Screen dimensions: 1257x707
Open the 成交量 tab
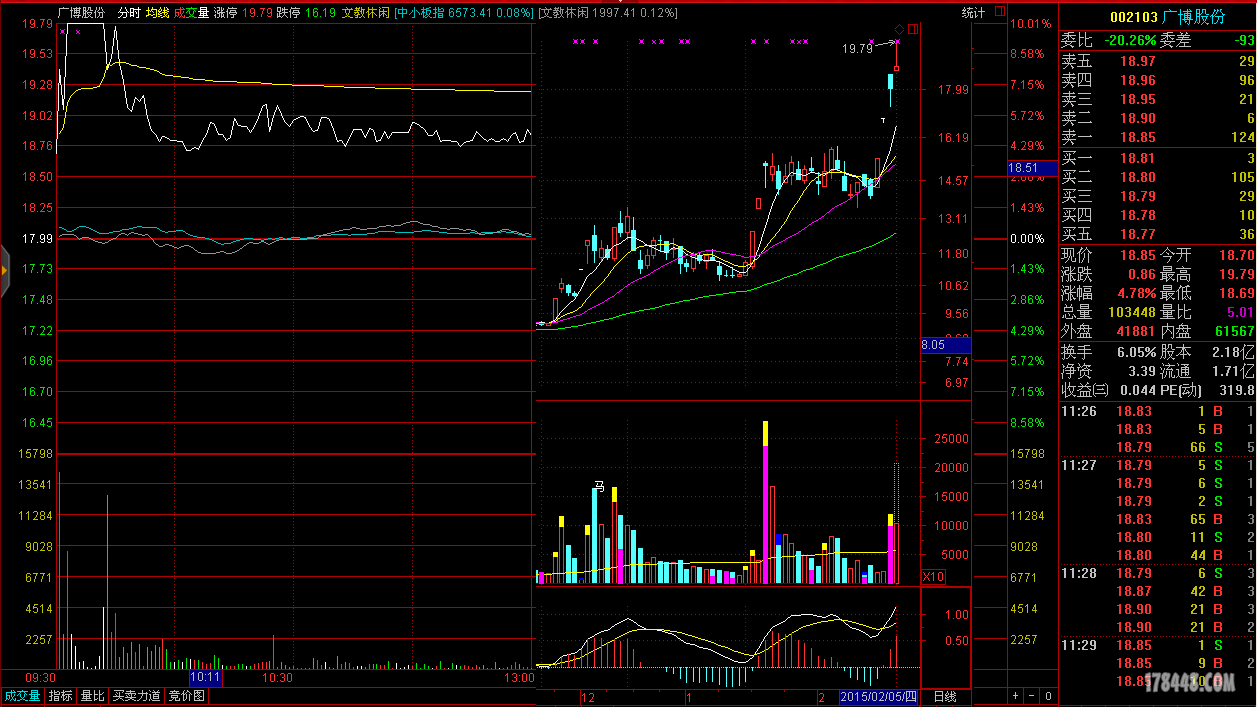coord(22,696)
